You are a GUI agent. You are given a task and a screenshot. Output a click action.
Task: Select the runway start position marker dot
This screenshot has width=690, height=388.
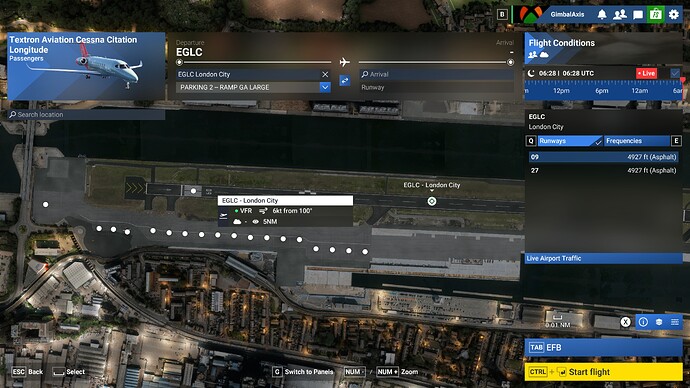193,191
